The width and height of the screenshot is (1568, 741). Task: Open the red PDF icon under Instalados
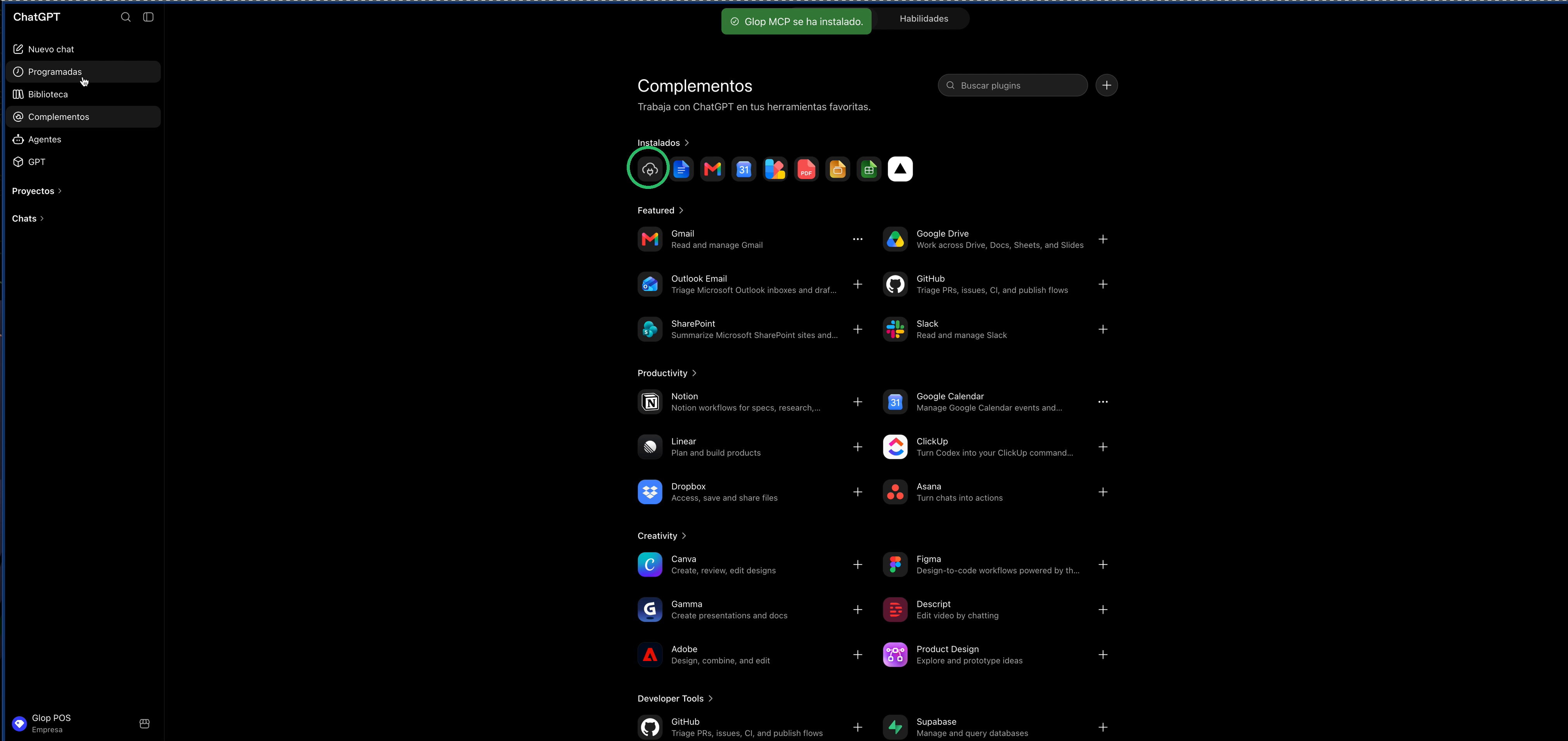806,169
